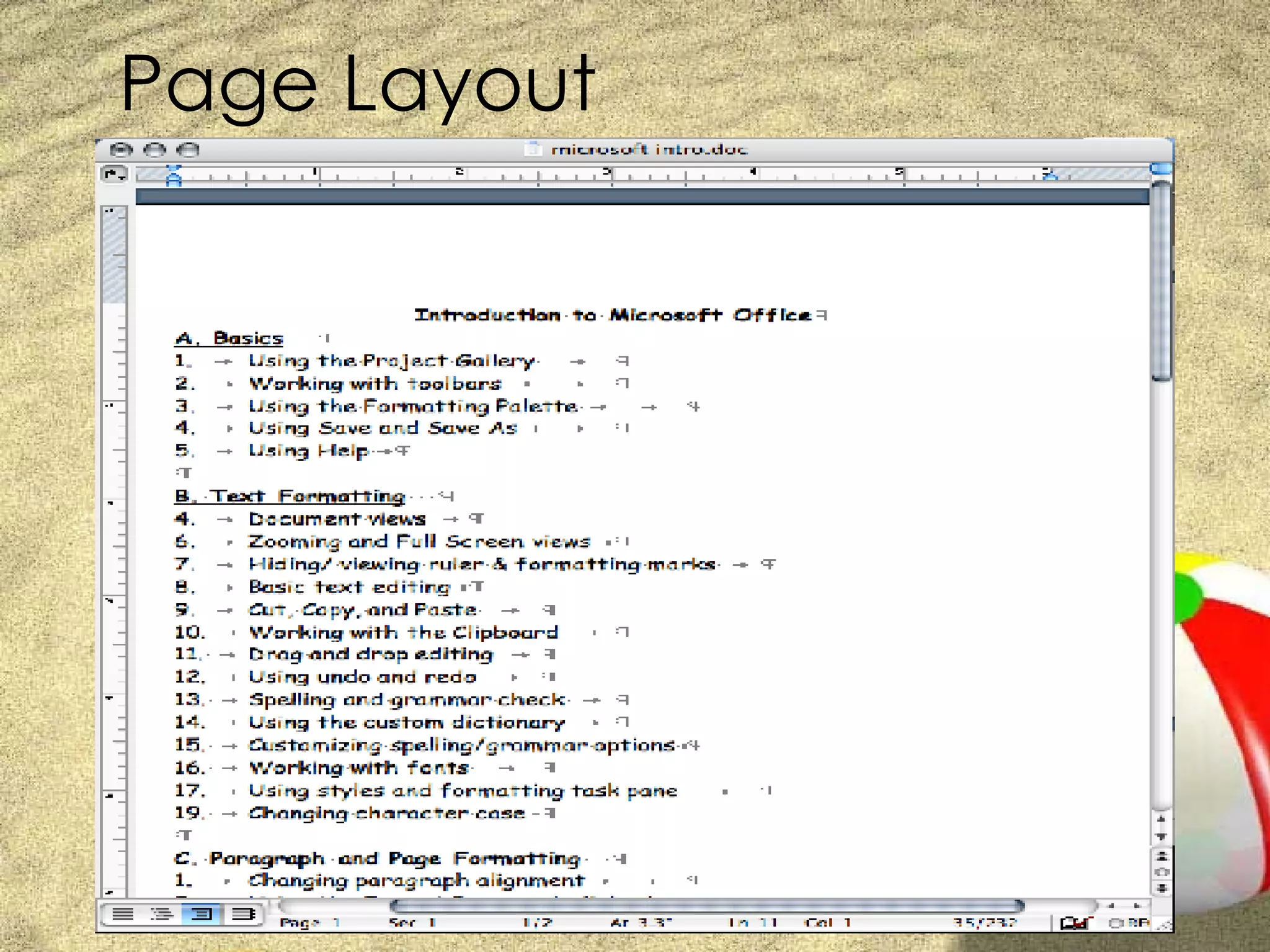Click the horizontal scroll right arrow
The height and width of the screenshot is (952, 1270).
pyautogui.click(x=1137, y=906)
